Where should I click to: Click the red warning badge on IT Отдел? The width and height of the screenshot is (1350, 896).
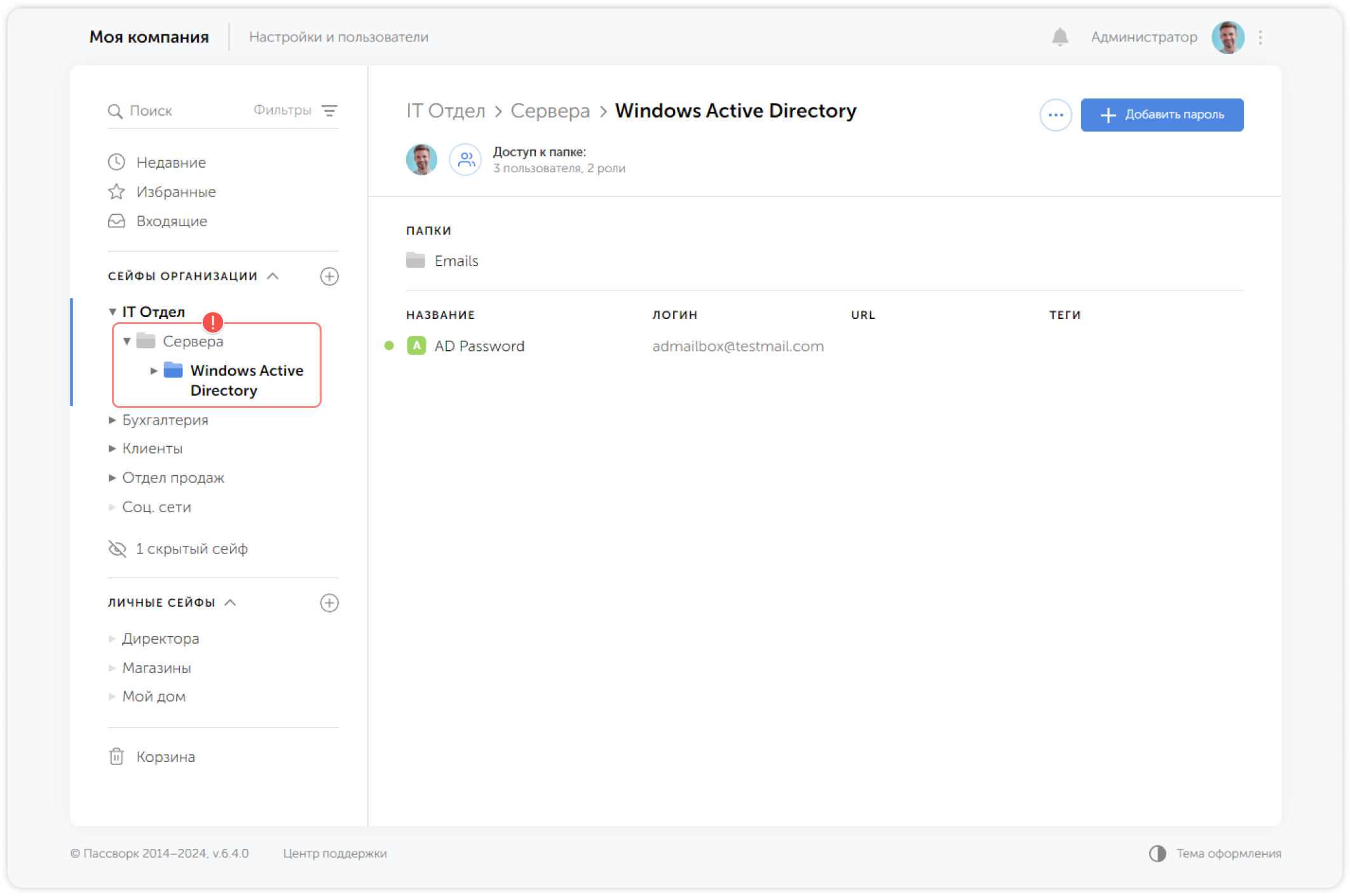[x=213, y=322]
